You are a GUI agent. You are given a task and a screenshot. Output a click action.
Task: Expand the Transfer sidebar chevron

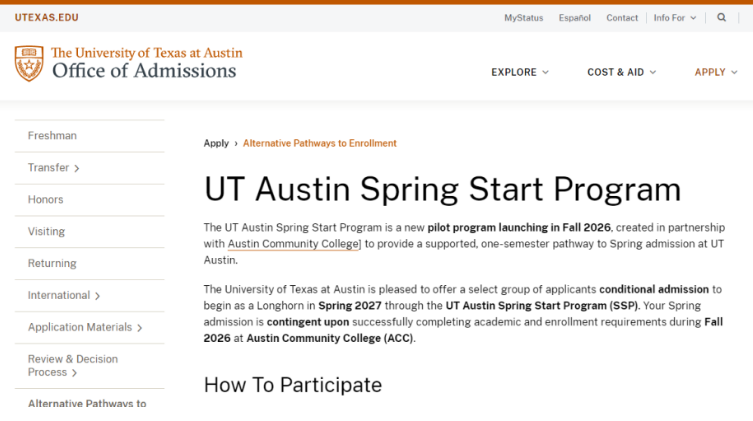click(77, 168)
